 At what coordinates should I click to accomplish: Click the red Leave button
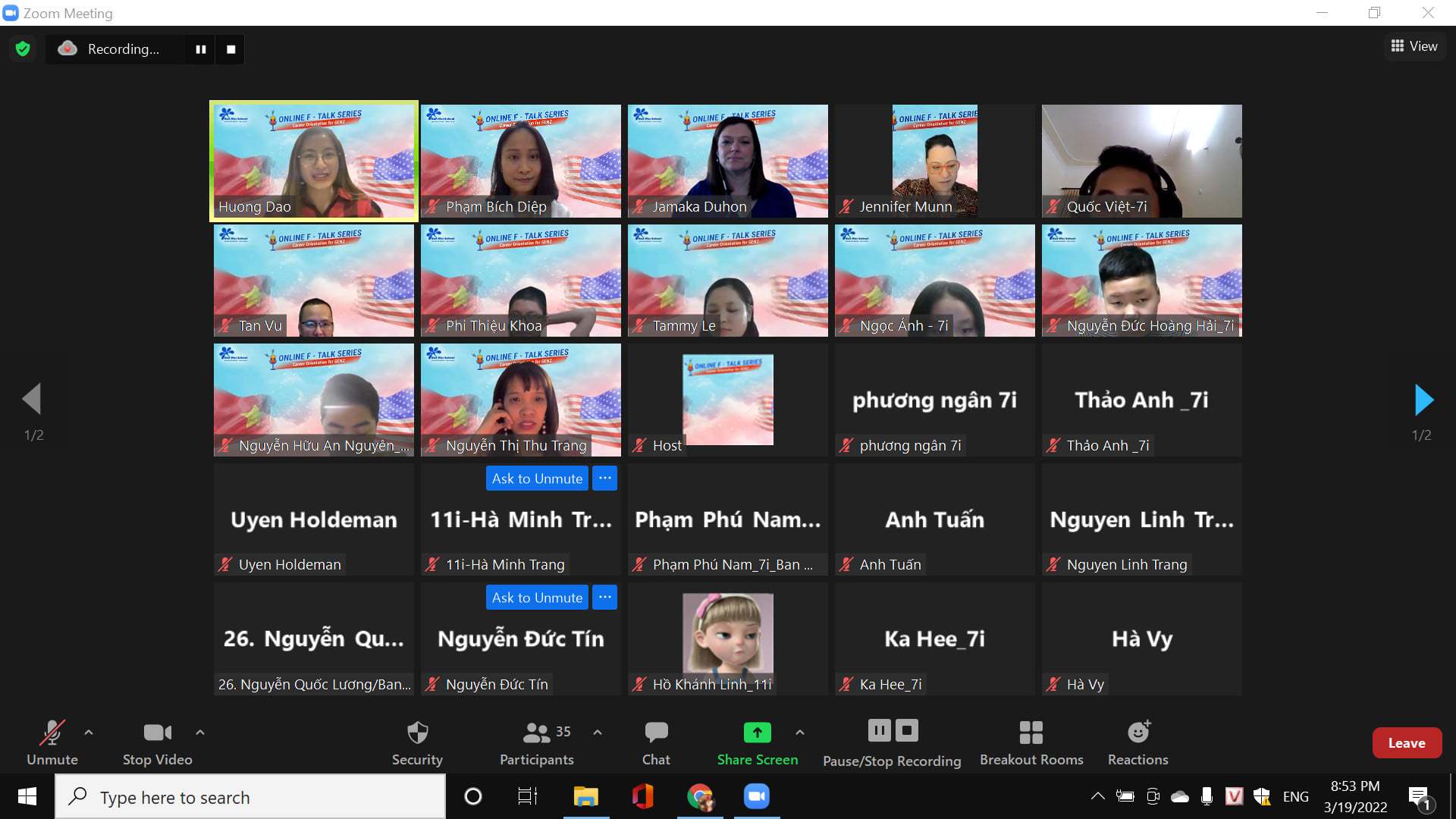1406,743
